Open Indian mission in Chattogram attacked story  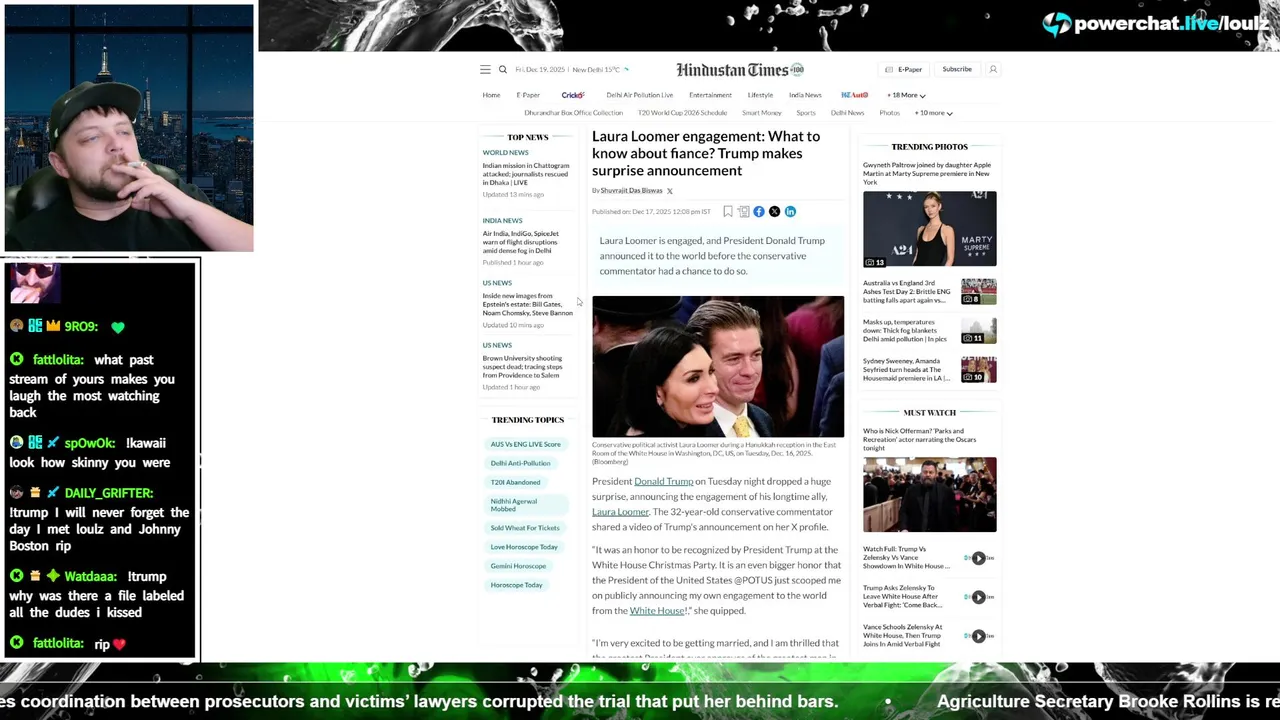click(526, 174)
